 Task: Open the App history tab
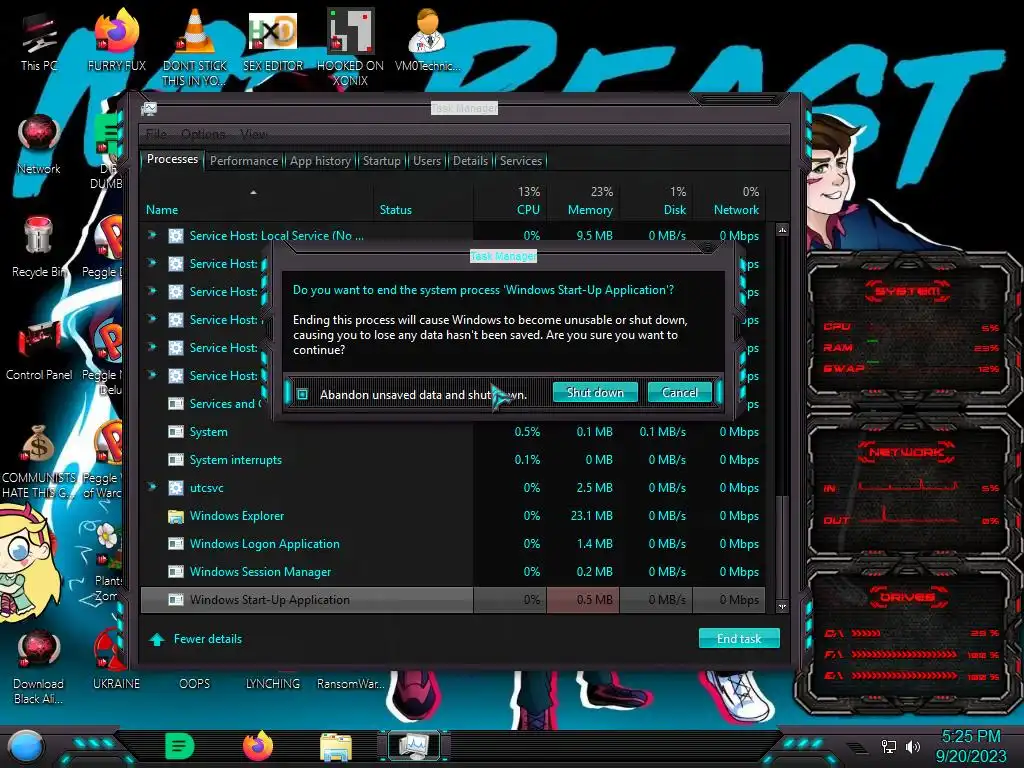pos(320,161)
